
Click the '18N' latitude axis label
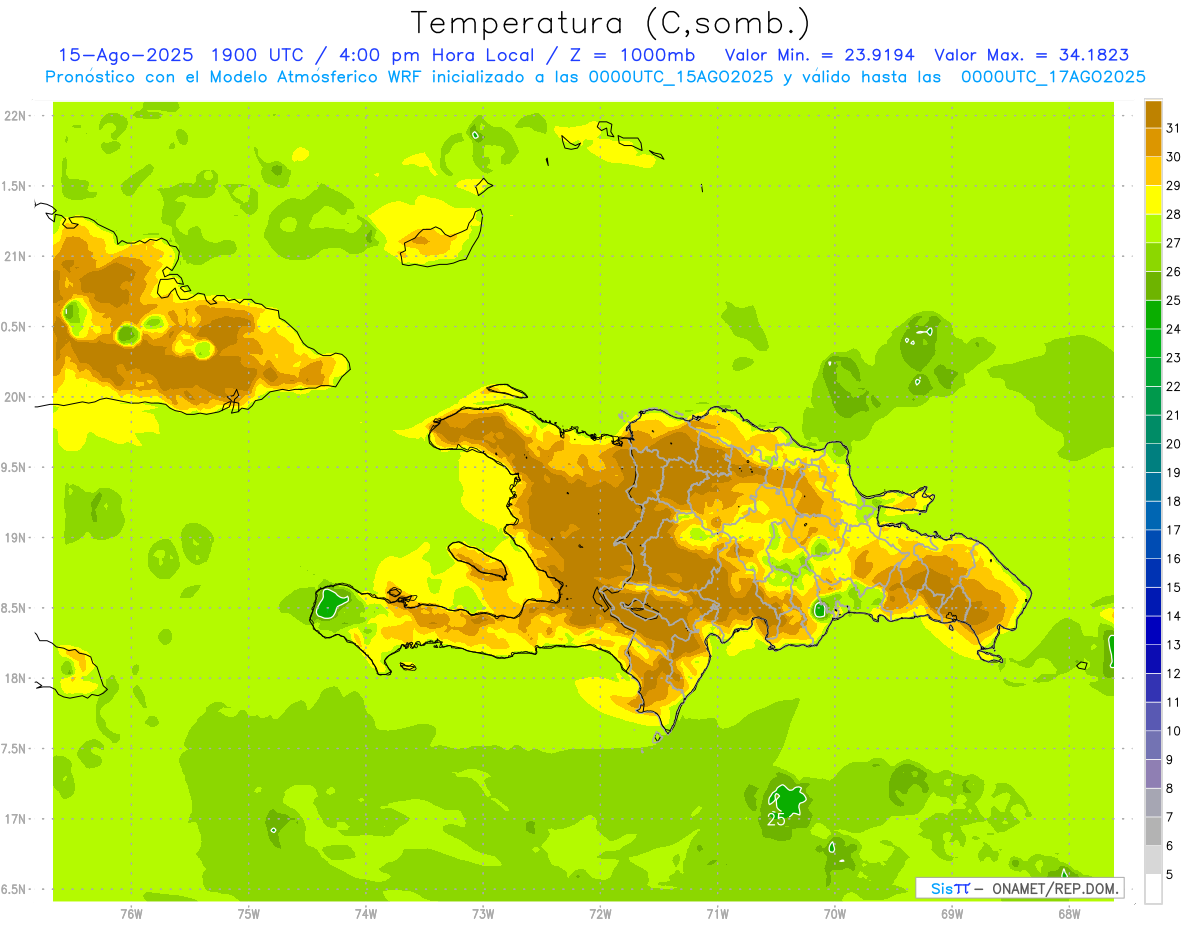tap(16, 678)
